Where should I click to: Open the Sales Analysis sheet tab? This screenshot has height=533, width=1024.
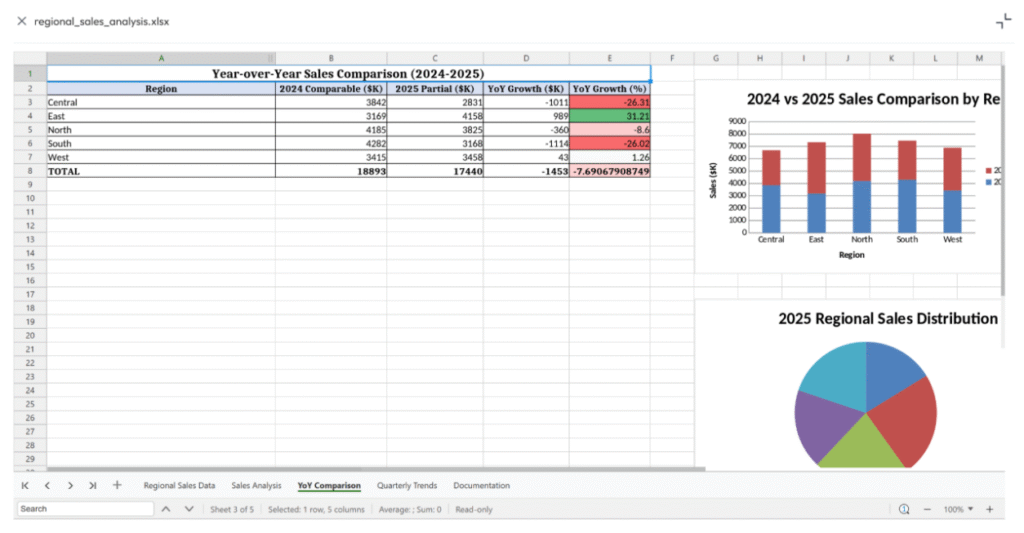coord(256,485)
